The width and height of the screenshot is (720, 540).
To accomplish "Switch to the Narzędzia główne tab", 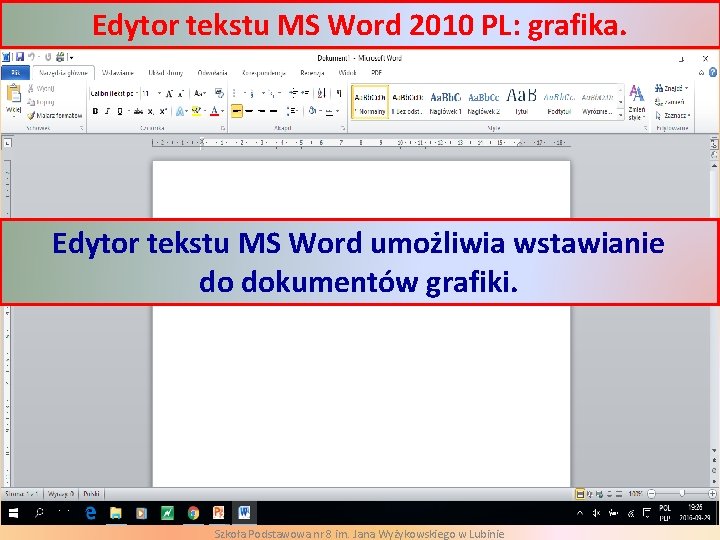I will (x=63, y=73).
